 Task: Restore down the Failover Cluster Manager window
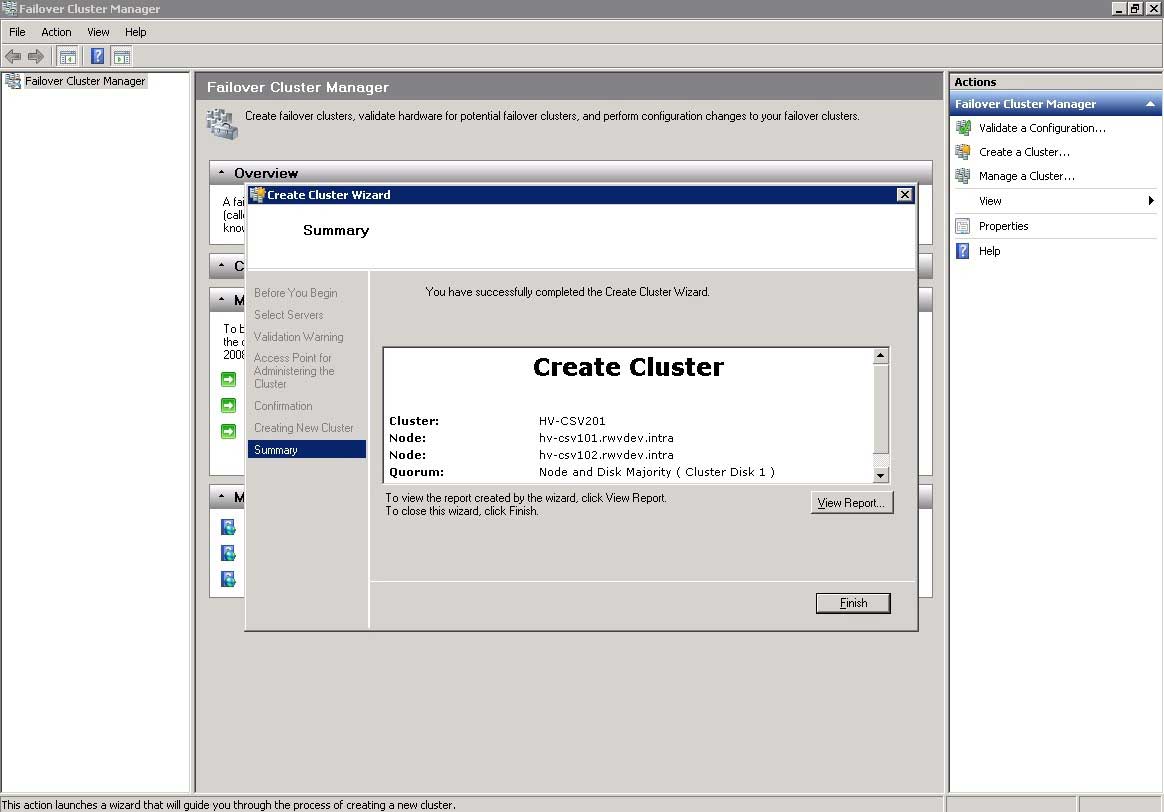pyautogui.click(x=1135, y=8)
